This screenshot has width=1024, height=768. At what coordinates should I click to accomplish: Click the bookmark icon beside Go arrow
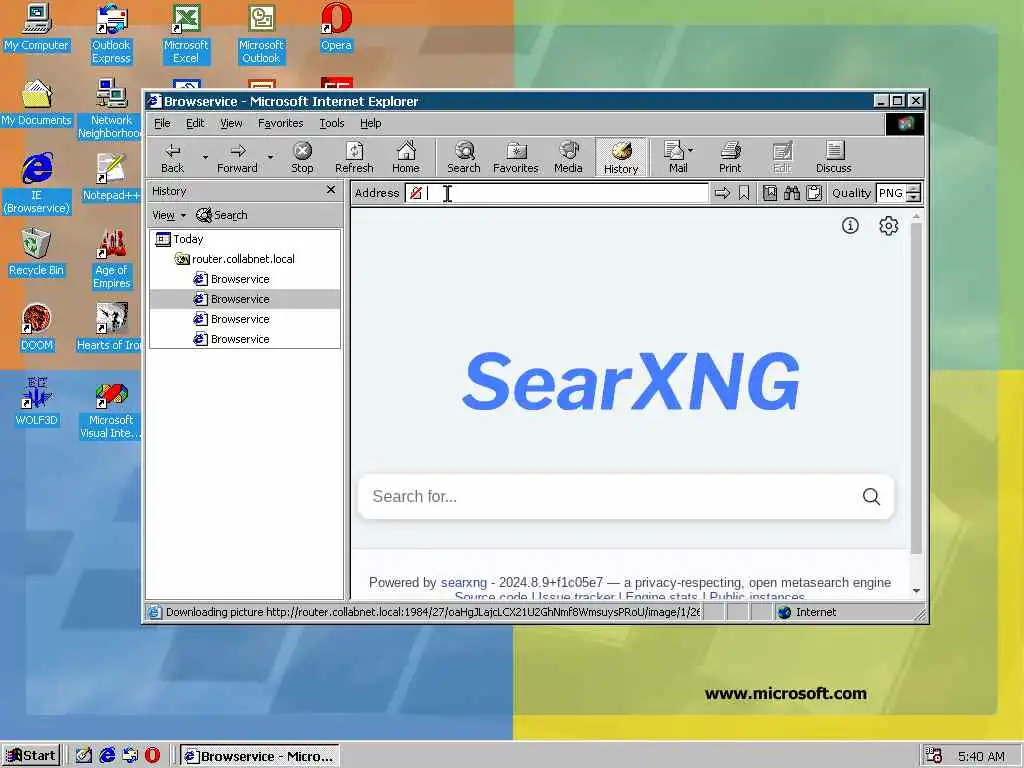pyautogui.click(x=744, y=193)
